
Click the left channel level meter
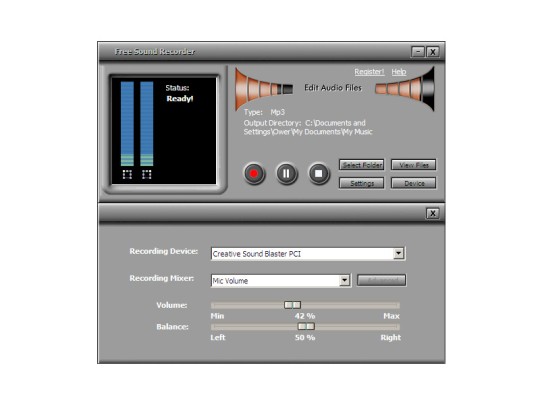pos(127,124)
